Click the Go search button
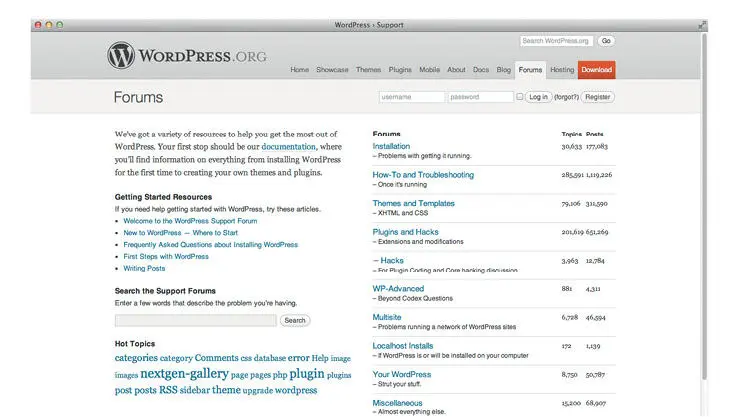 (606, 41)
